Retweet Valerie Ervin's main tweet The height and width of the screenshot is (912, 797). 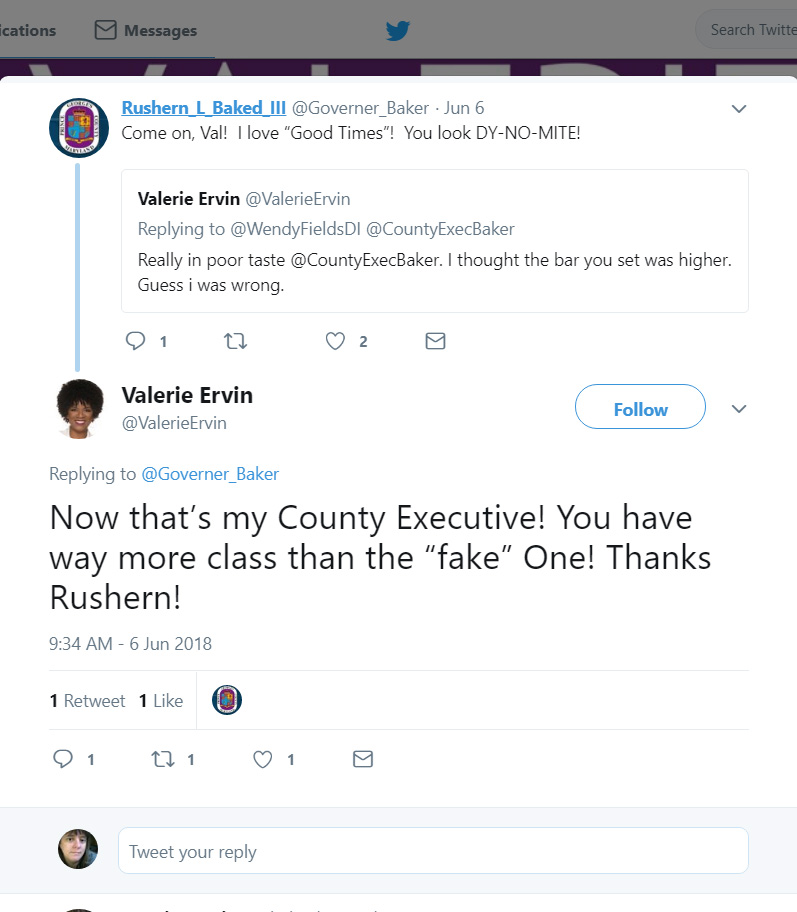tap(162, 759)
